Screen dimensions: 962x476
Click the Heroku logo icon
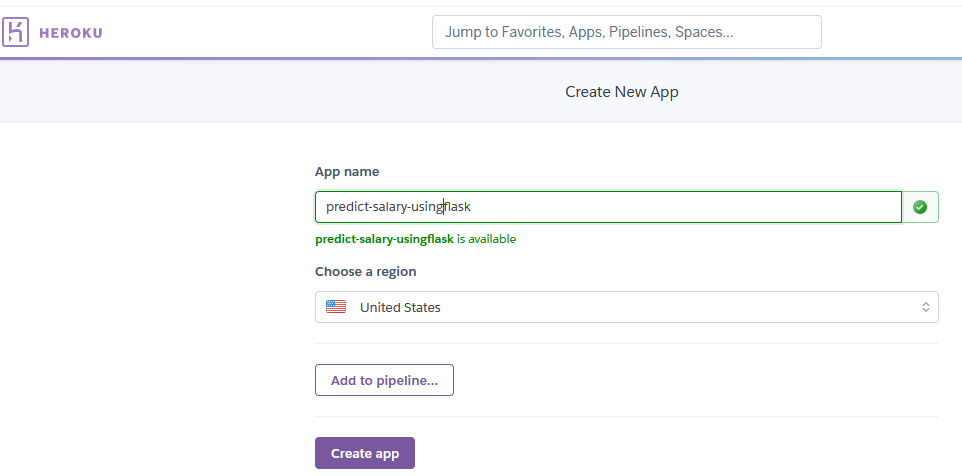(x=15, y=32)
